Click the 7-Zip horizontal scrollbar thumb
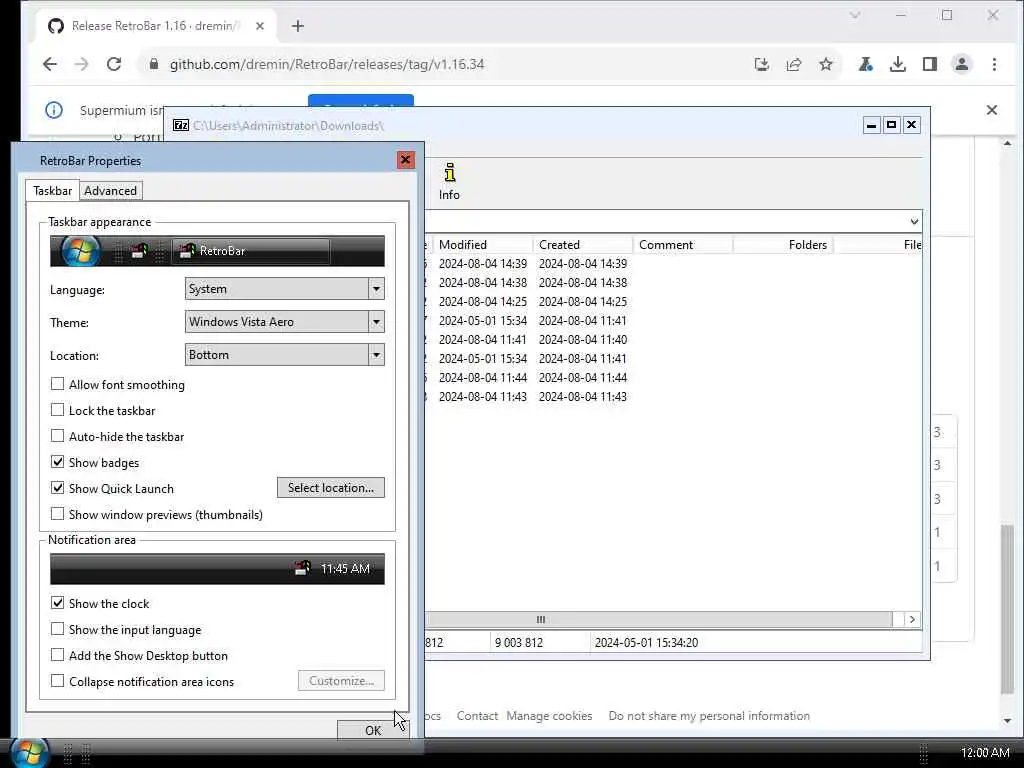 [x=658, y=619]
